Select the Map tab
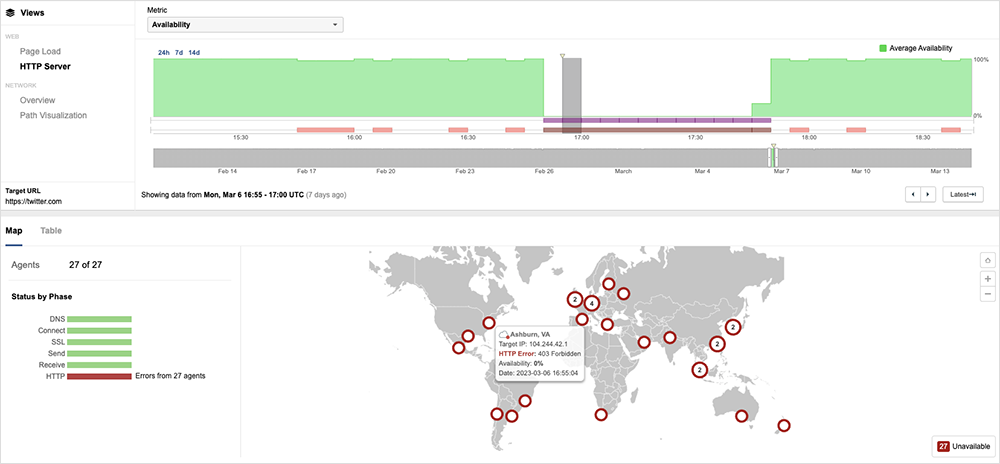This screenshot has width=1000, height=464. (x=14, y=230)
